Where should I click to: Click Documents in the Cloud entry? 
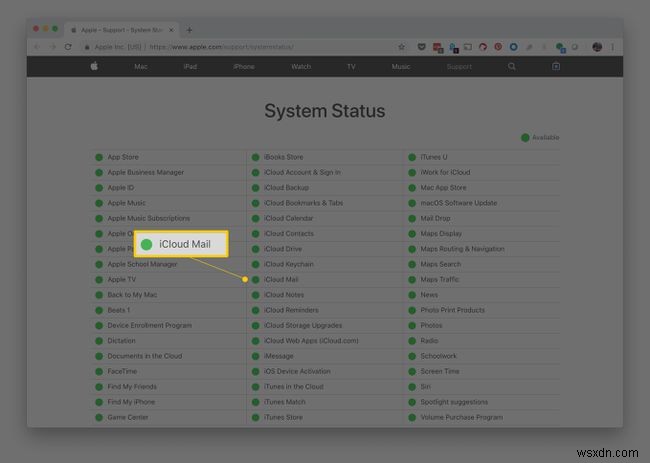(x=145, y=356)
